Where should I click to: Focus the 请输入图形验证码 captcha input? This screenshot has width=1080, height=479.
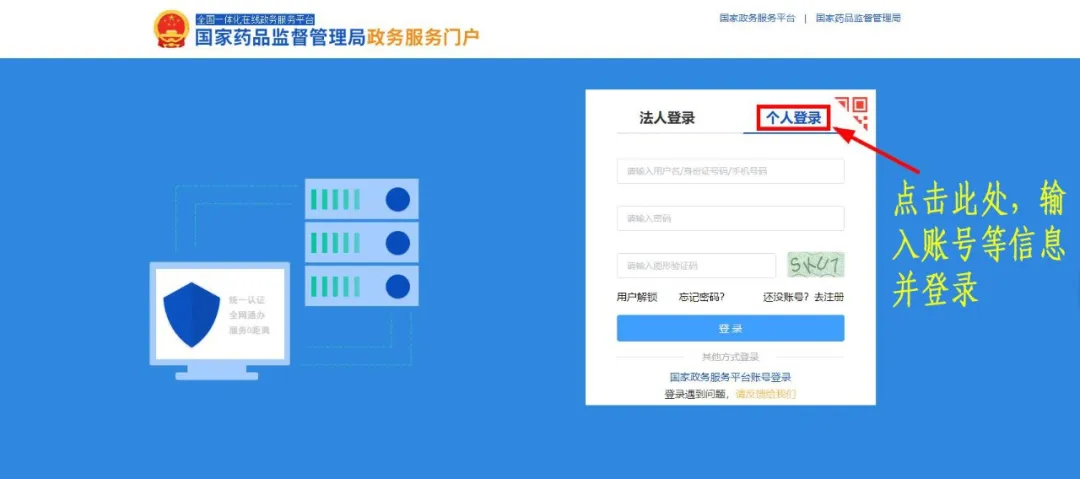point(696,265)
